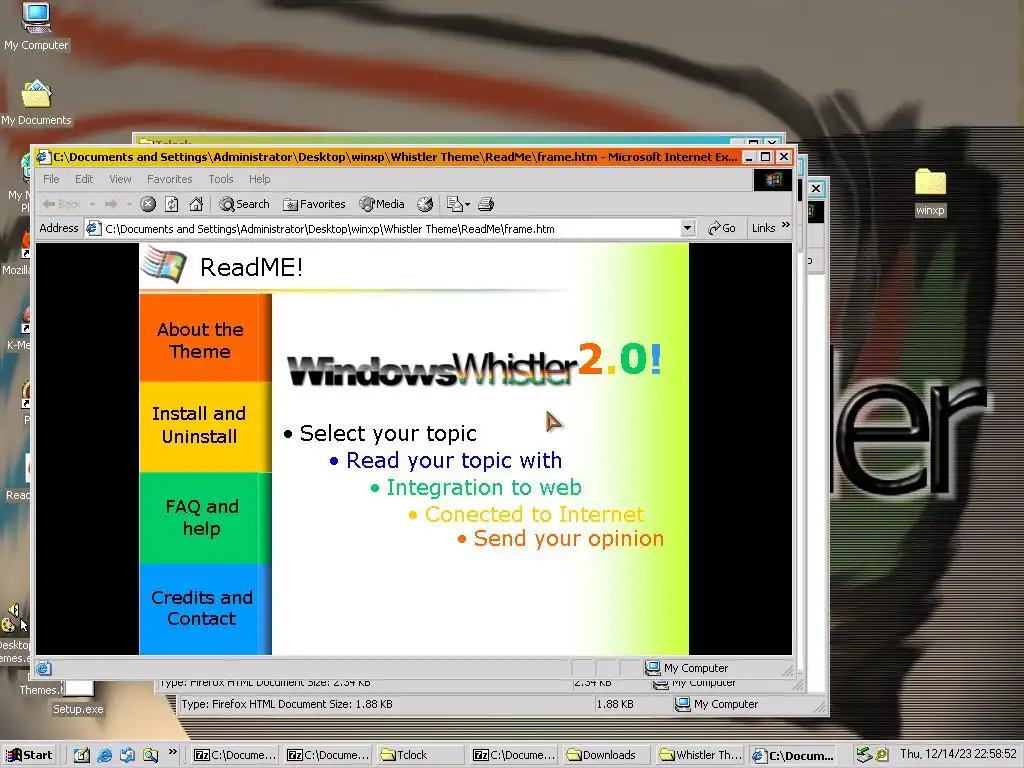Open Credits and Contact section
Image resolution: width=1024 pixels, height=768 pixels.
205,609
